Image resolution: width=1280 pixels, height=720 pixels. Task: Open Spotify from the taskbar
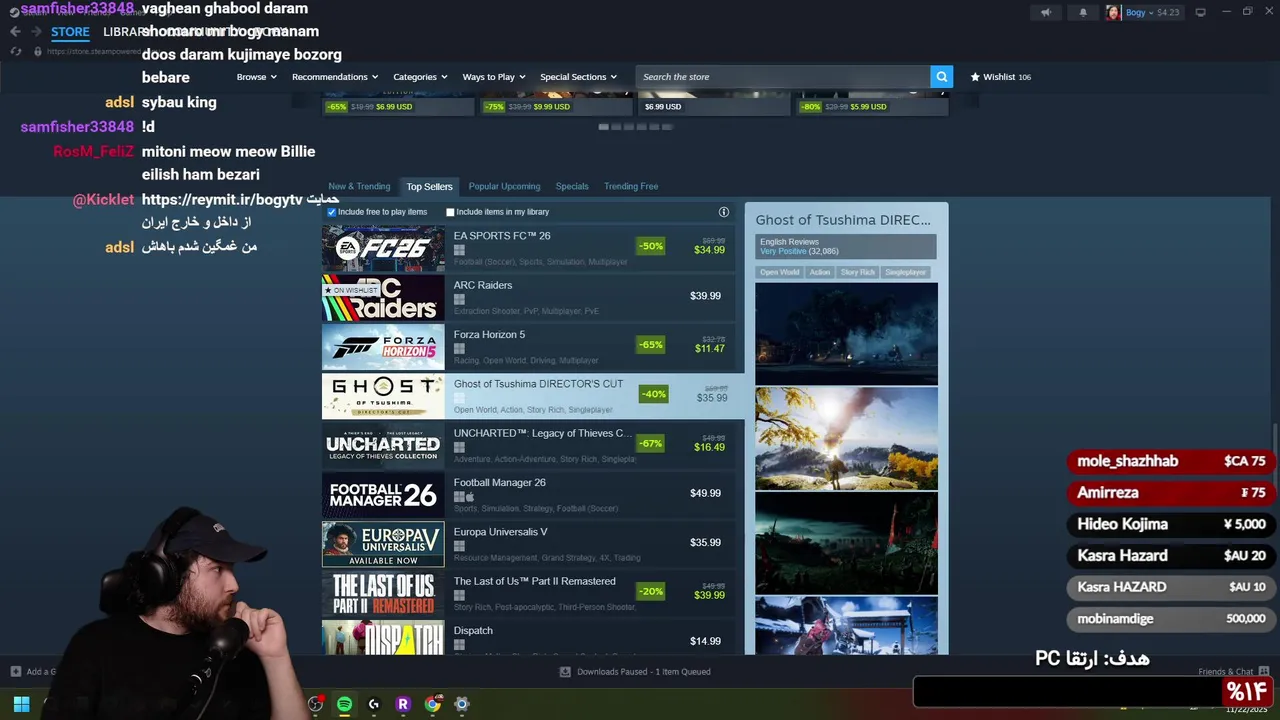pos(344,704)
